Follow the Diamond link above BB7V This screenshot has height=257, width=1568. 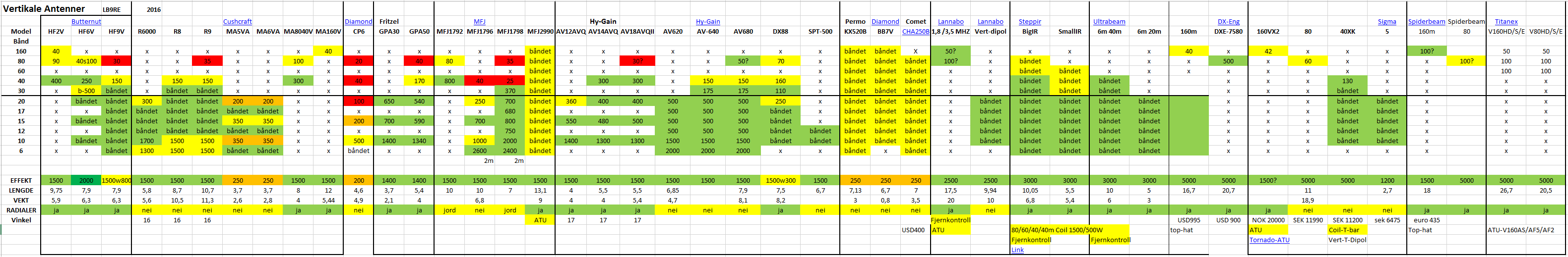point(885,21)
